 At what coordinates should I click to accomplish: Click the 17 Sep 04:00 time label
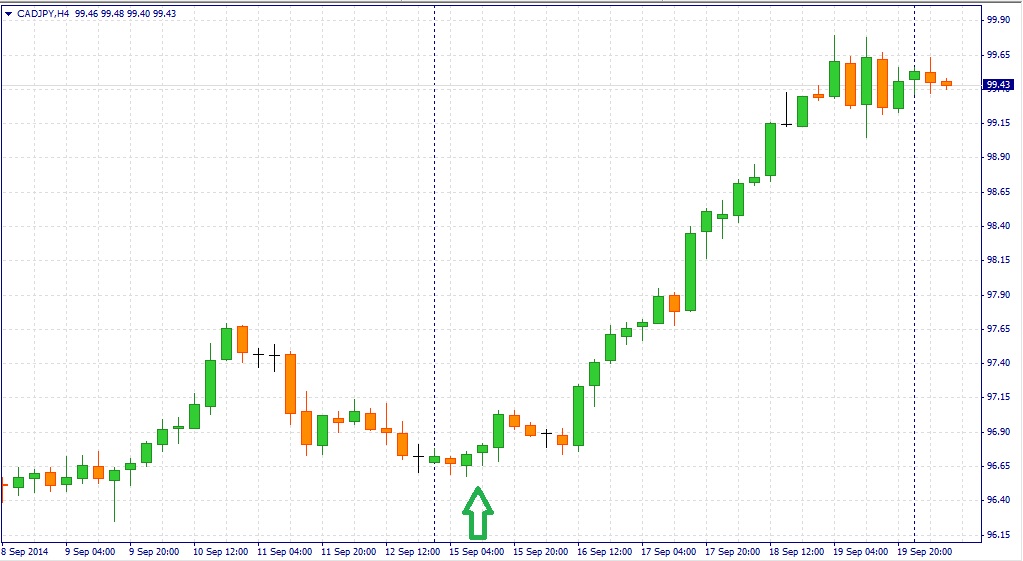(668, 551)
